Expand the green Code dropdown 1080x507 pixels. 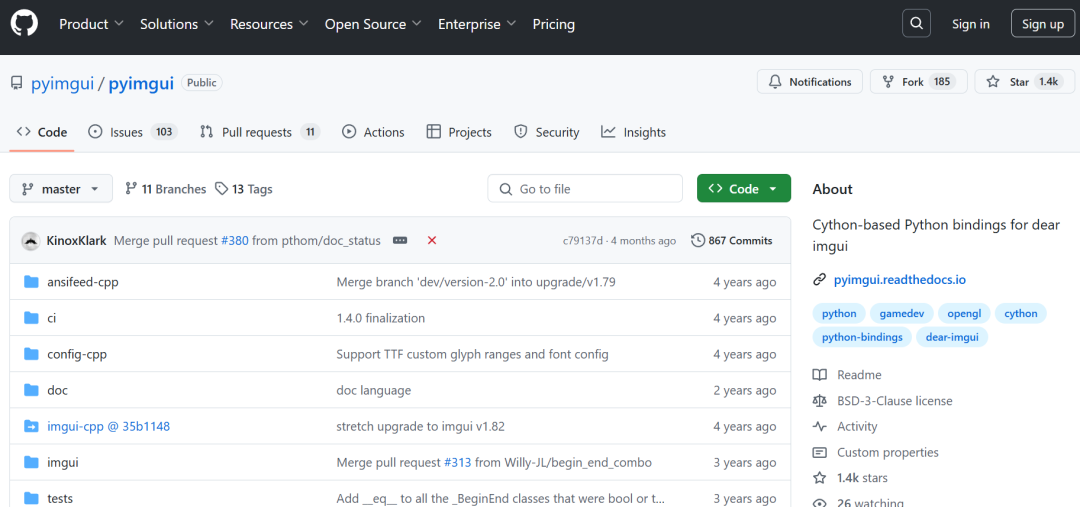[743, 189]
